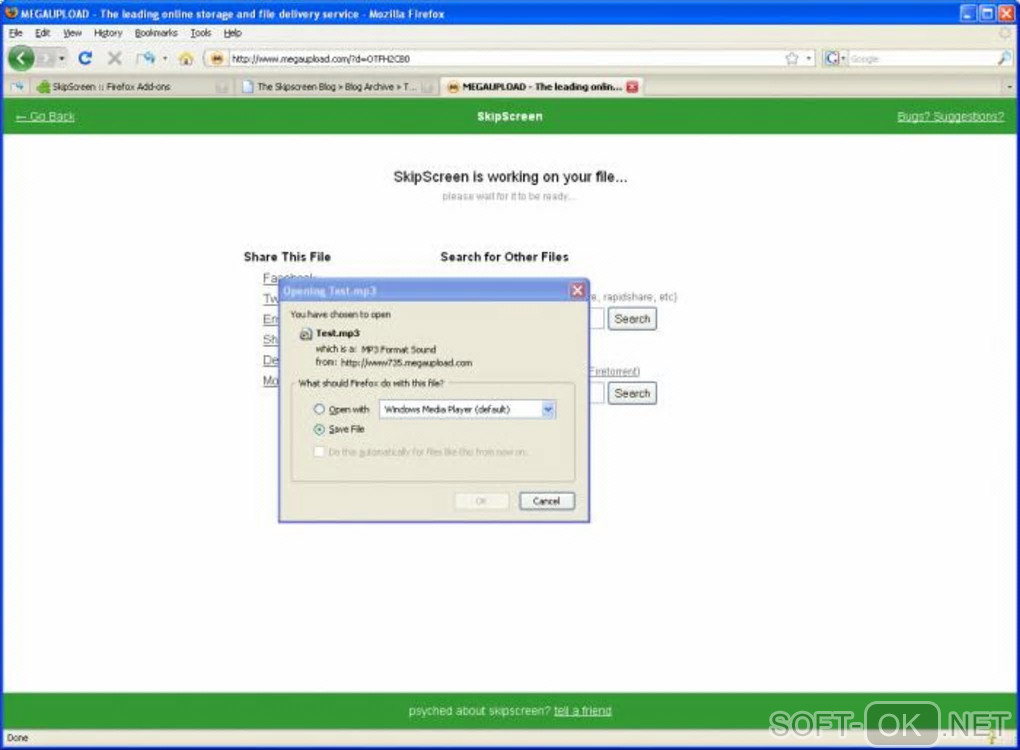Viewport: 1020px width, 750px height.
Task: Open the Windows Media Player application dropdown
Action: 548,409
